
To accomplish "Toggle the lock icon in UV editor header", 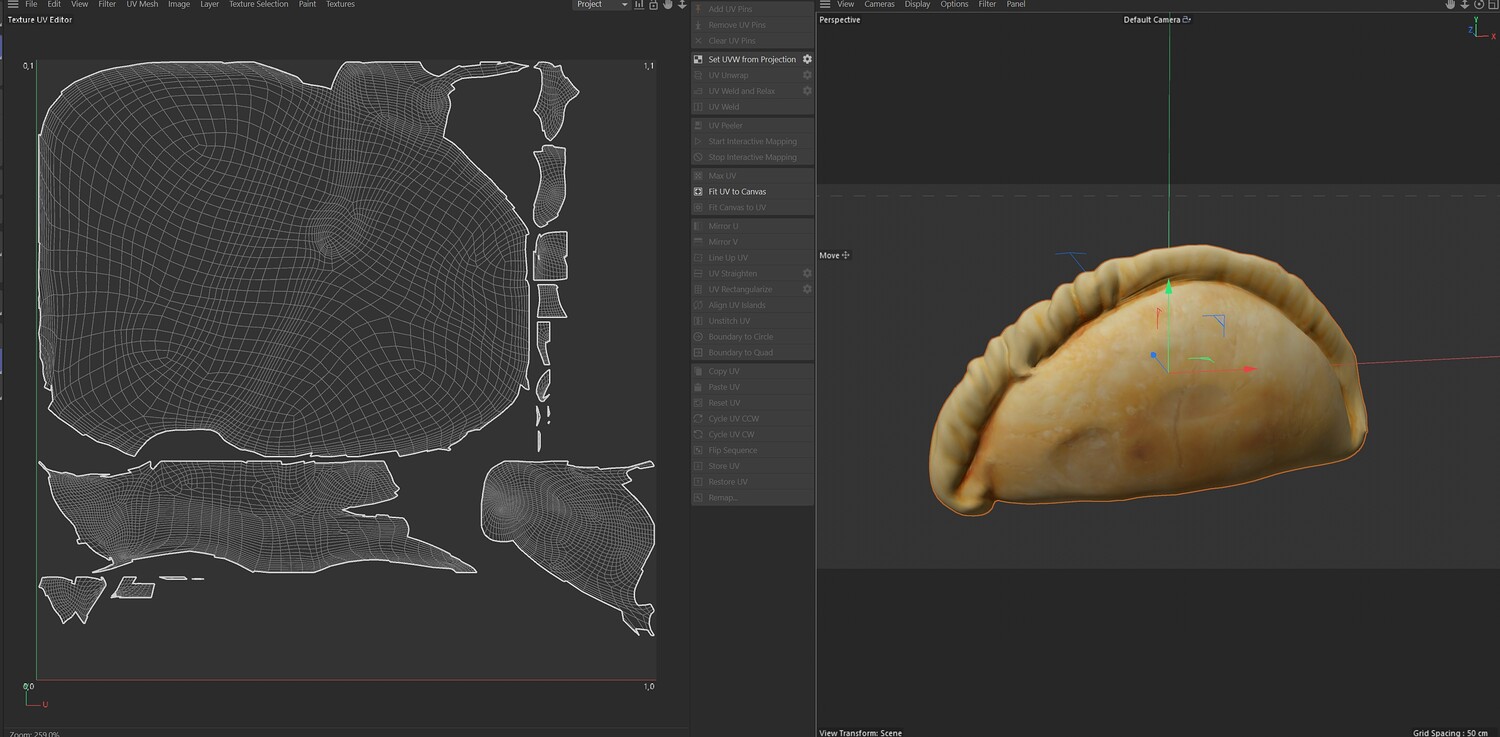I will point(653,5).
